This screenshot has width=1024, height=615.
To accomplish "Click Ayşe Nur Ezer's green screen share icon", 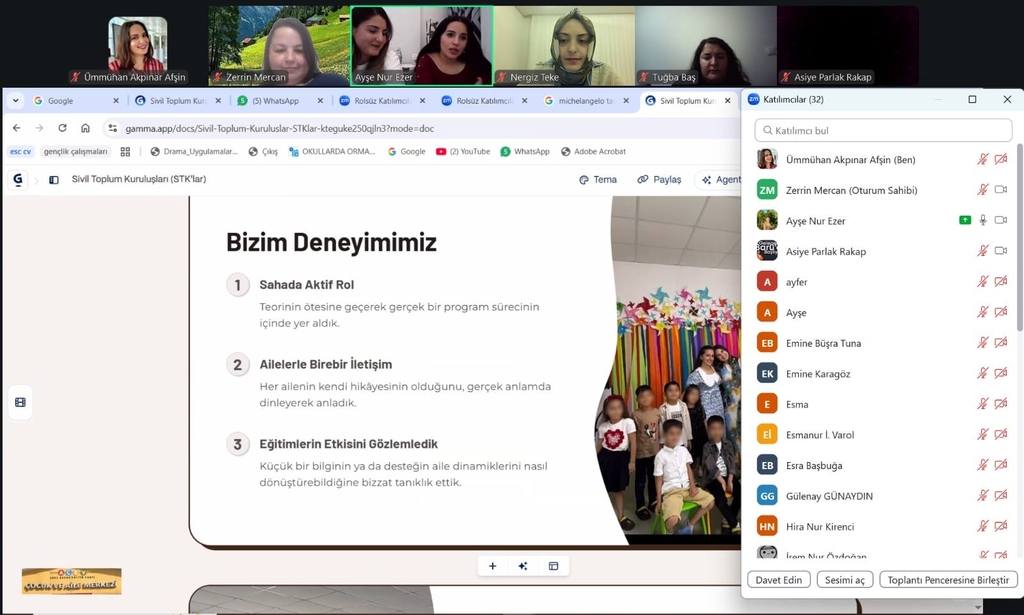I will tap(965, 220).
